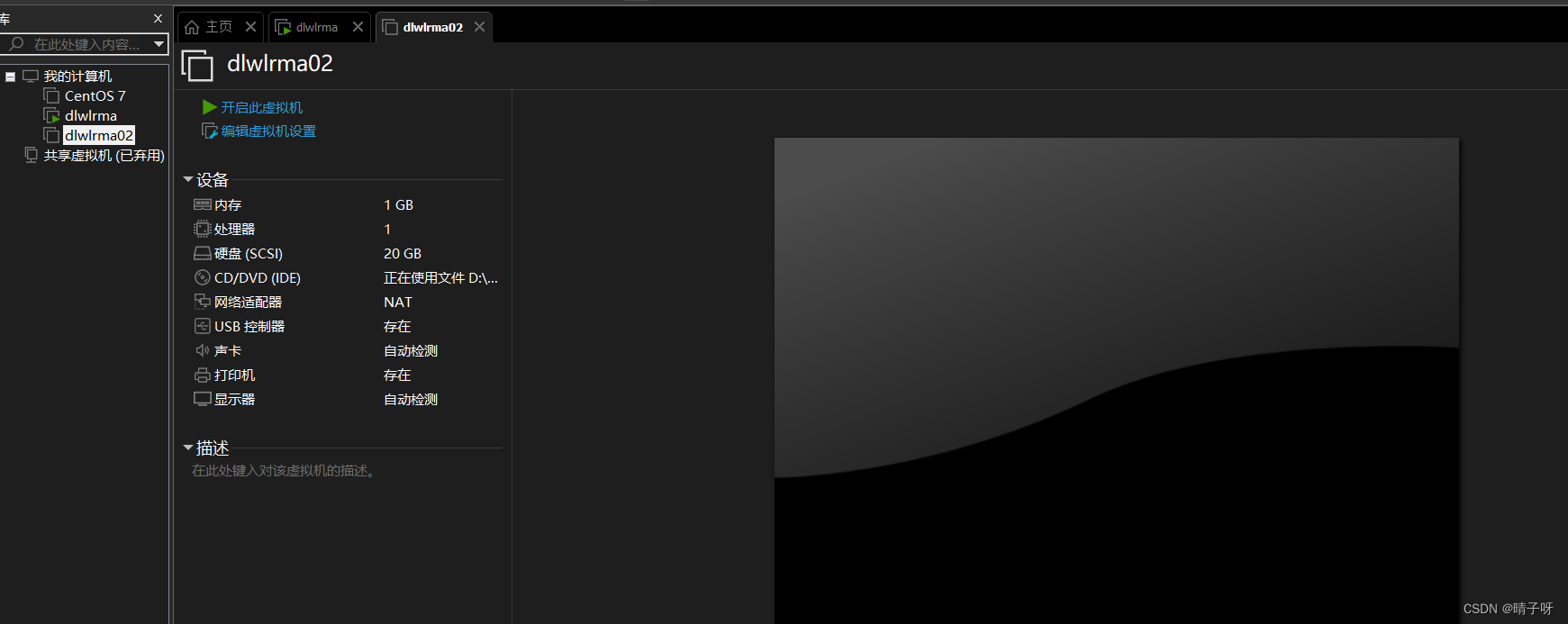1568x624 pixels.
Task: Click the 声卡 device label
Action: coord(228,350)
